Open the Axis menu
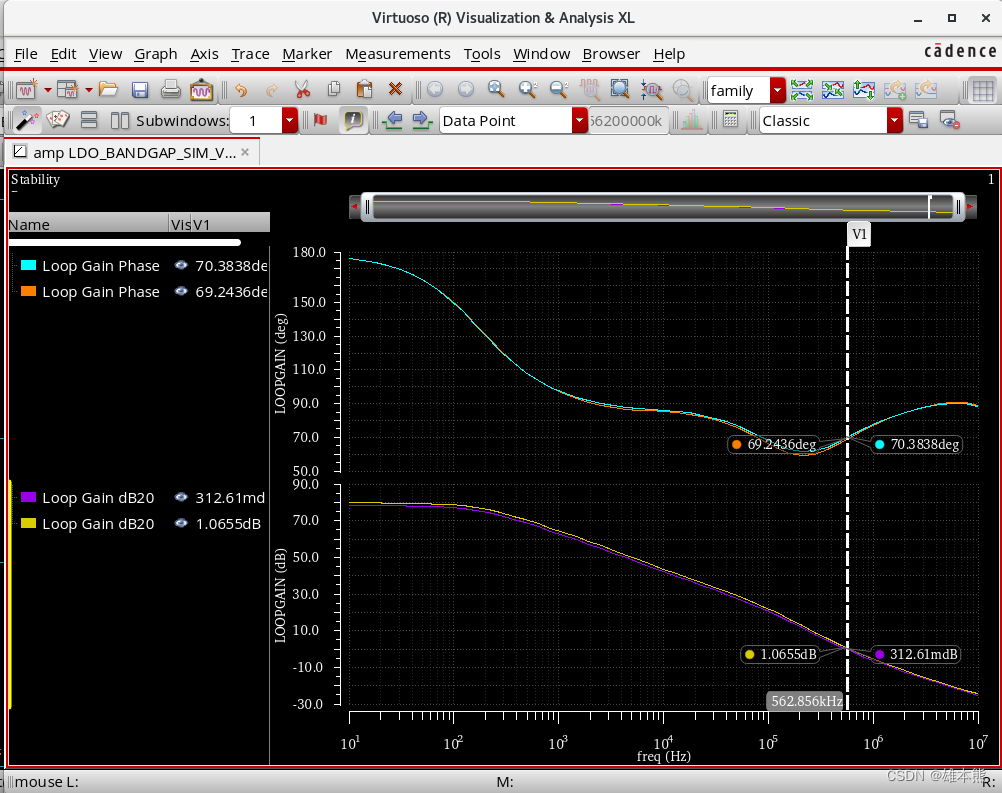The height and width of the screenshot is (793, 1002). tap(204, 54)
